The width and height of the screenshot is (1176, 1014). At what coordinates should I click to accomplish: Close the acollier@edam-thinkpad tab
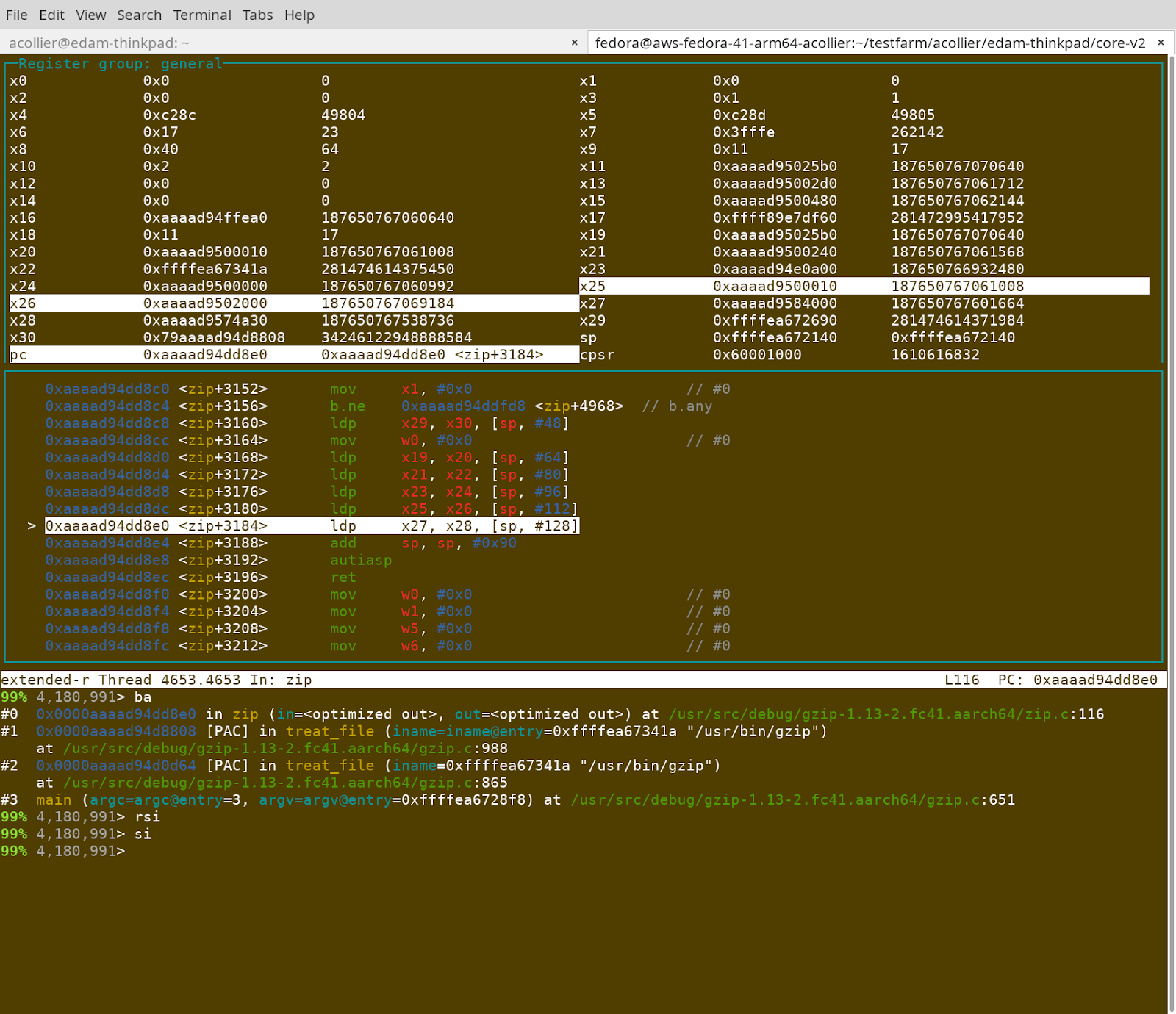[x=574, y=43]
